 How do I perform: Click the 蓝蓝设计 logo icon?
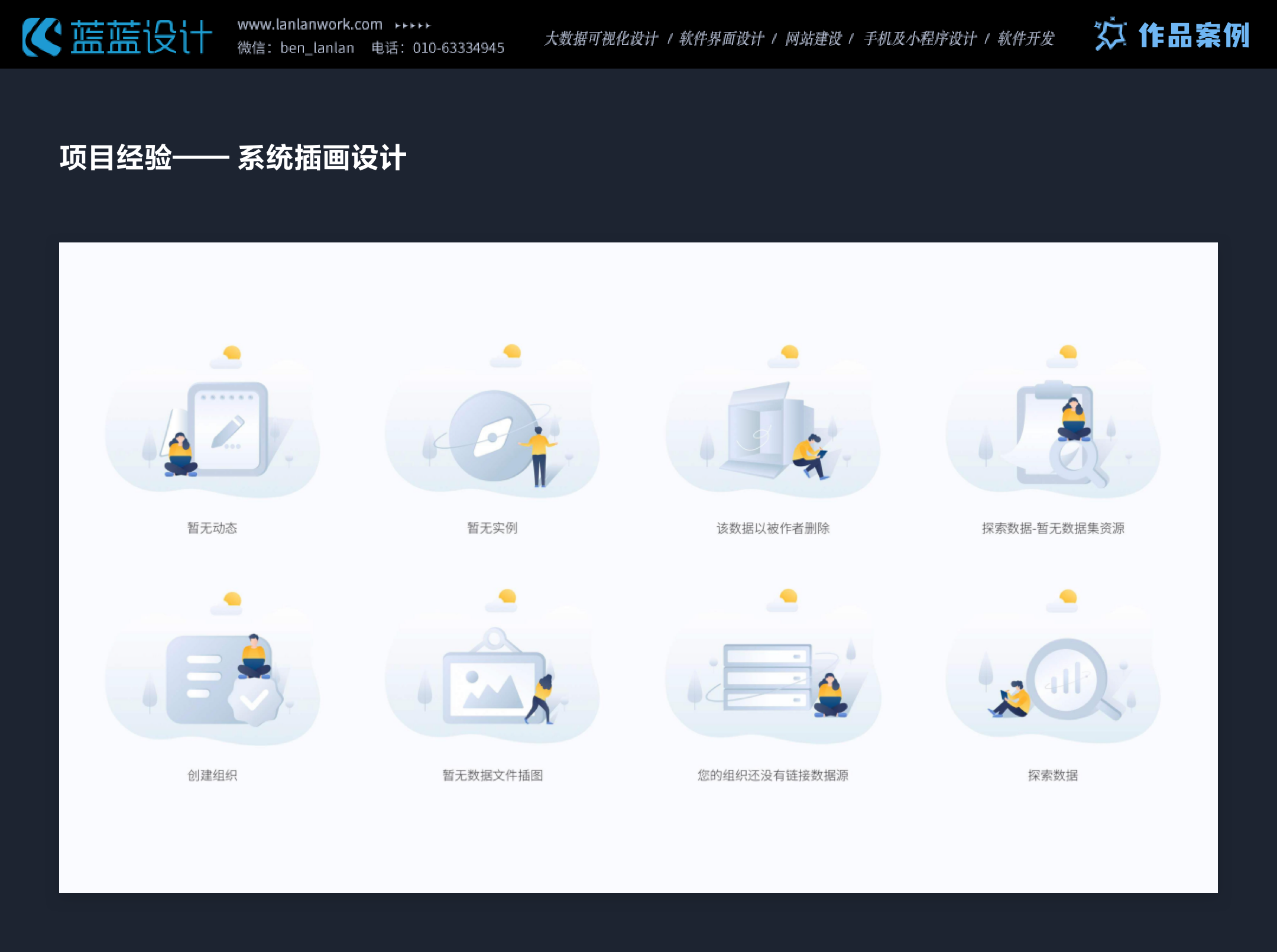(41, 37)
